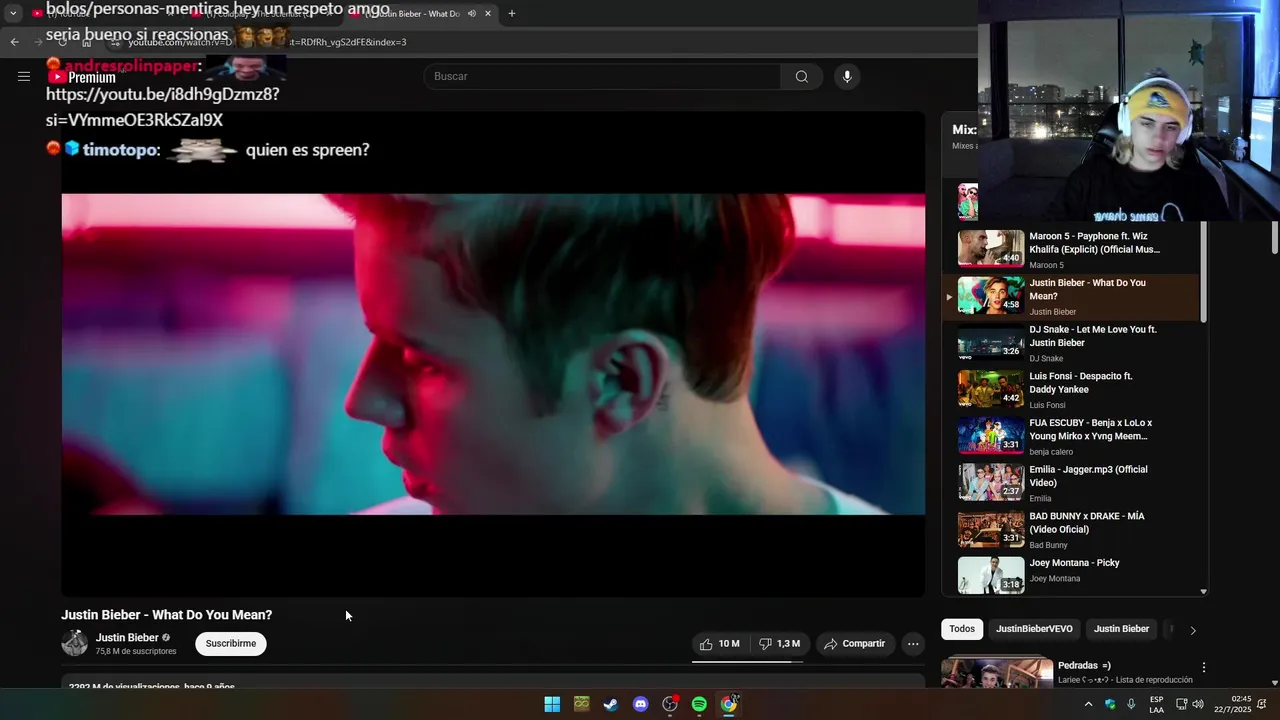The image size is (1280, 720).
Task: Show hidden system tray icons chevron
Action: pos(1088,704)
